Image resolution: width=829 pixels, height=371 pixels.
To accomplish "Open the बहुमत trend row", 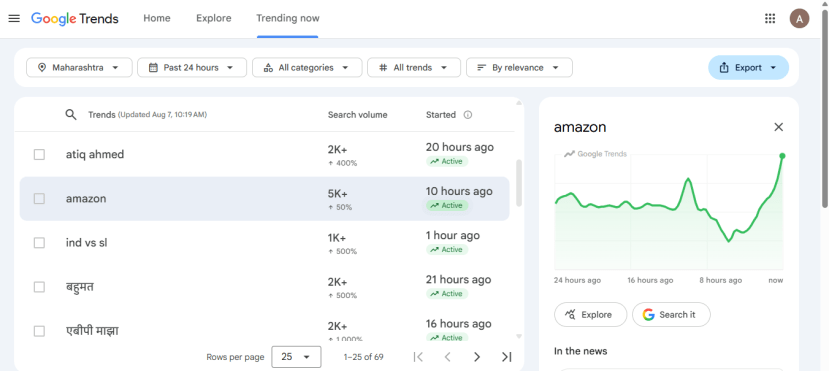I will (264, 287).
